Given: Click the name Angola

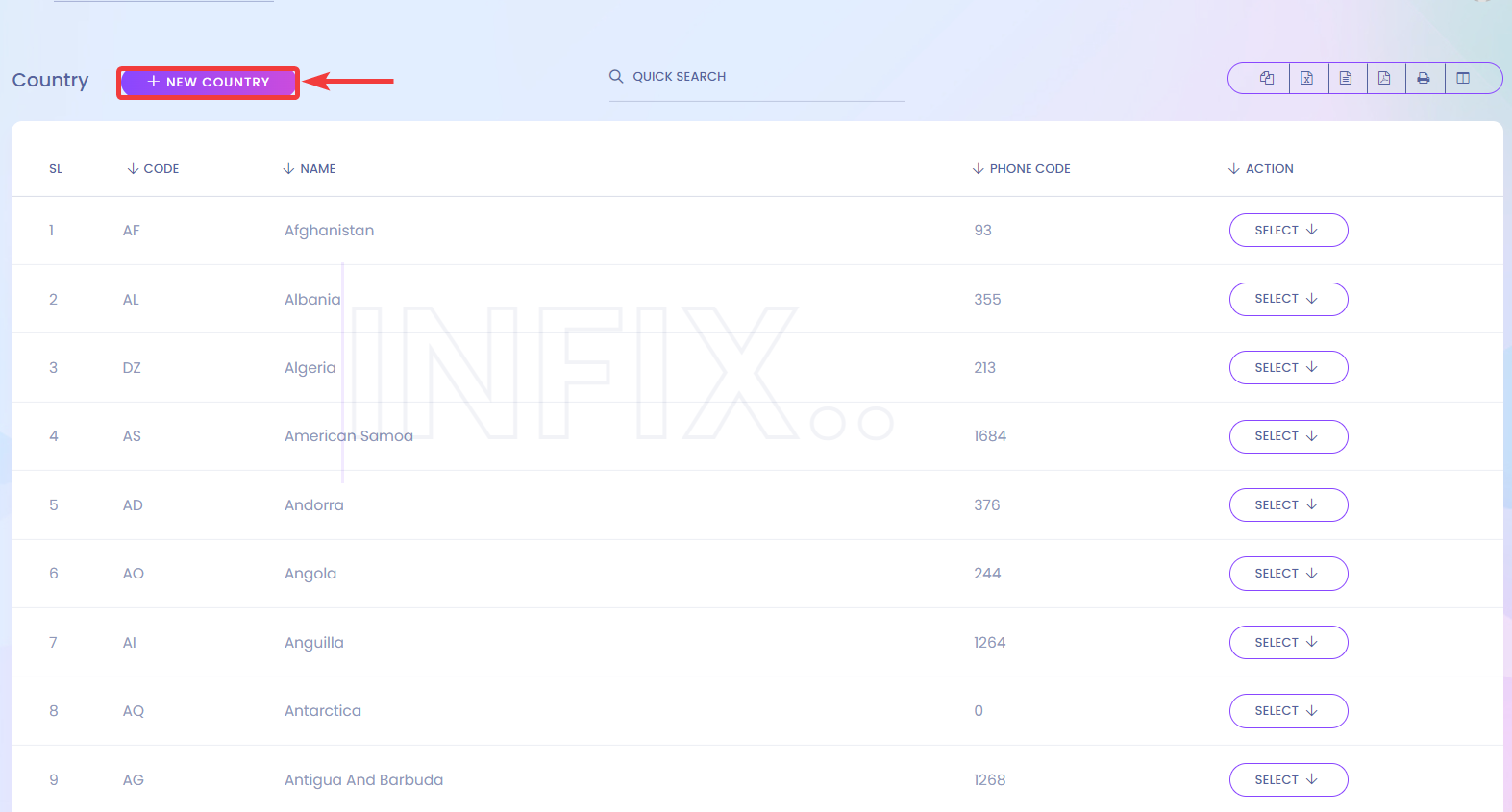Looking at the screenshot, I should tap(310, 574).
